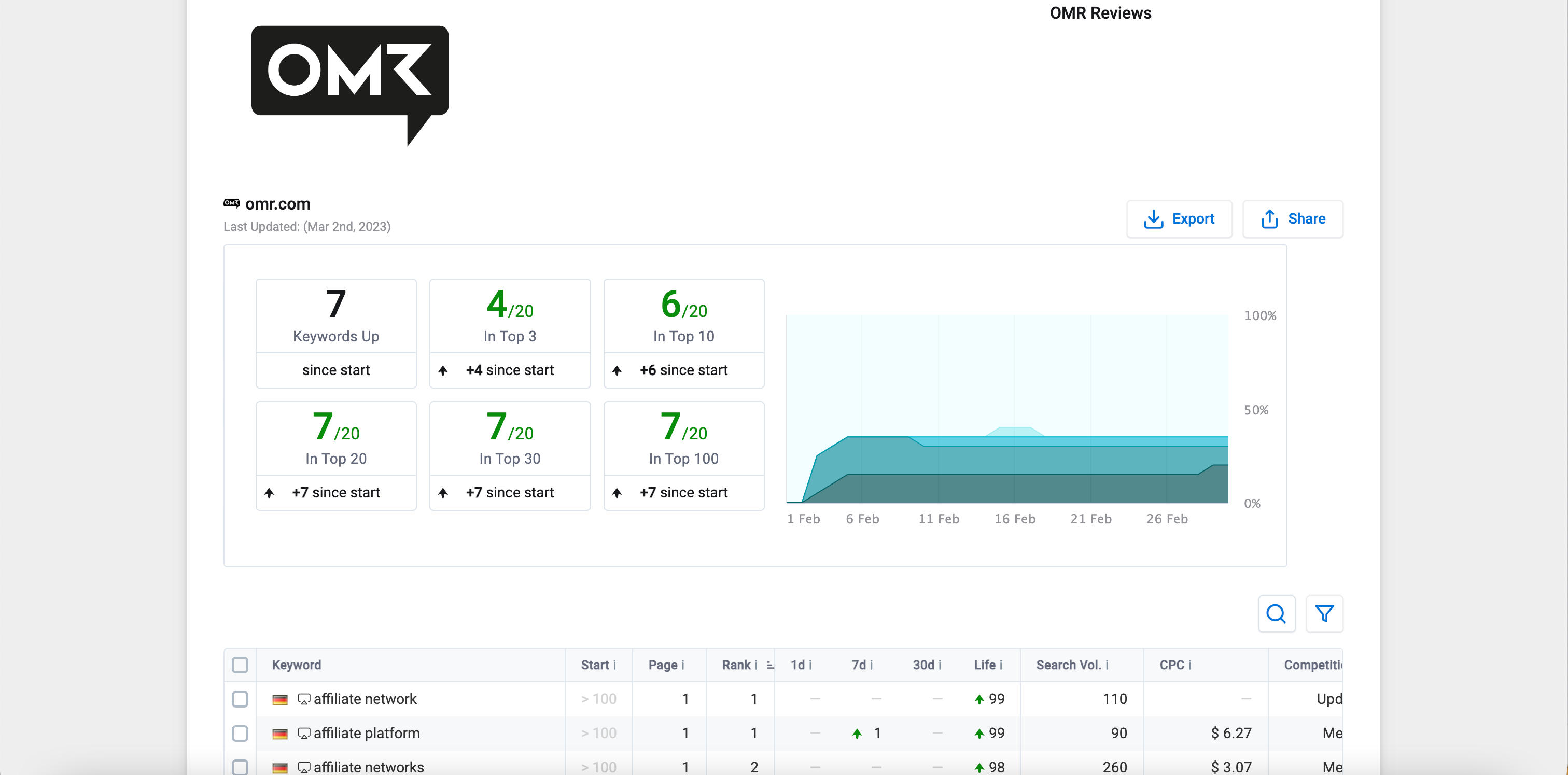
Task: Click info icon next to Search Vol.
Action: pos(1107,665)
